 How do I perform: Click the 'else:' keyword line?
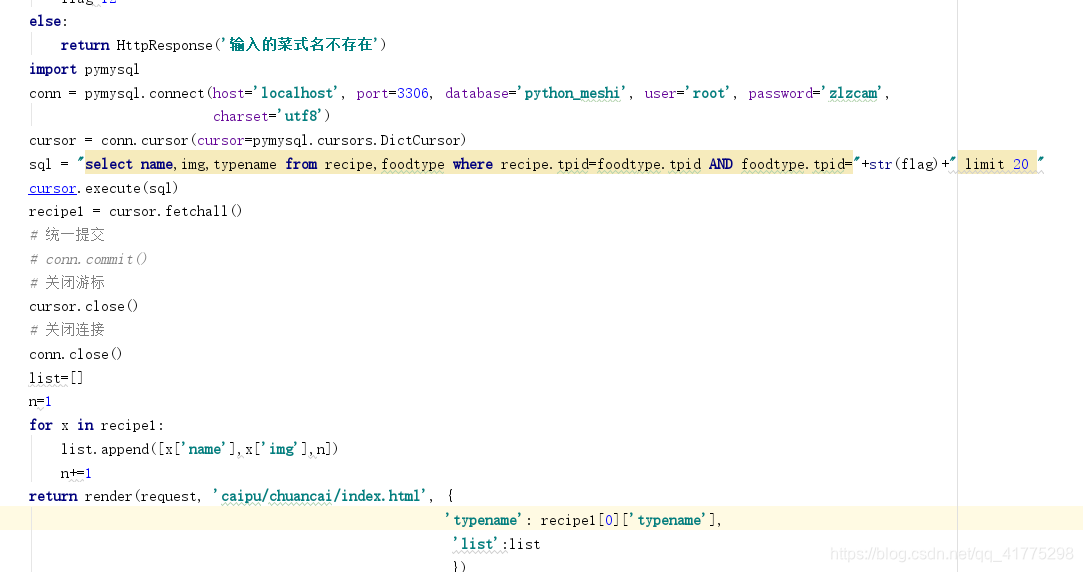click(x=48, y=21)
